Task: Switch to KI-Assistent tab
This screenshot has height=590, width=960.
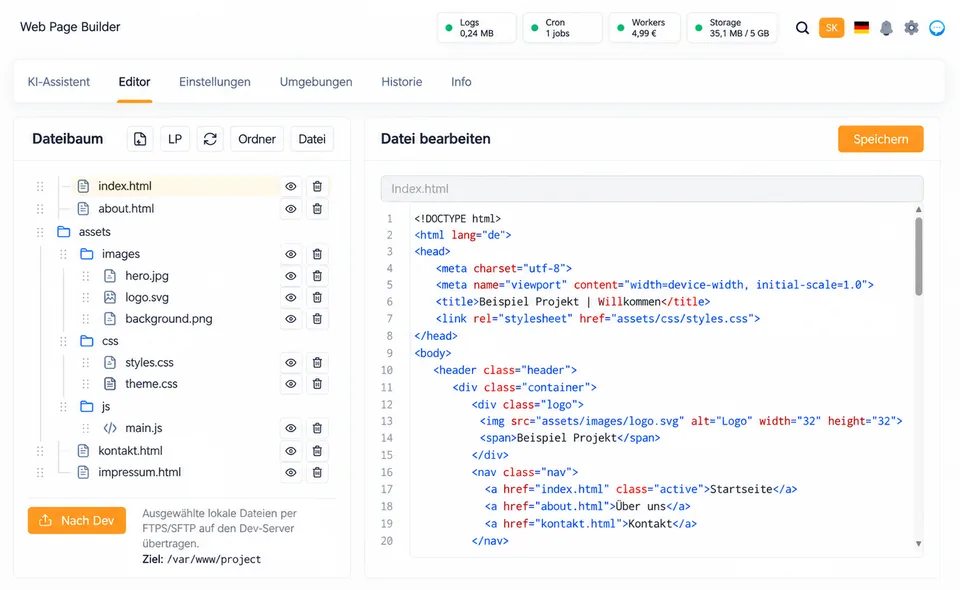Action: [59, 82]
